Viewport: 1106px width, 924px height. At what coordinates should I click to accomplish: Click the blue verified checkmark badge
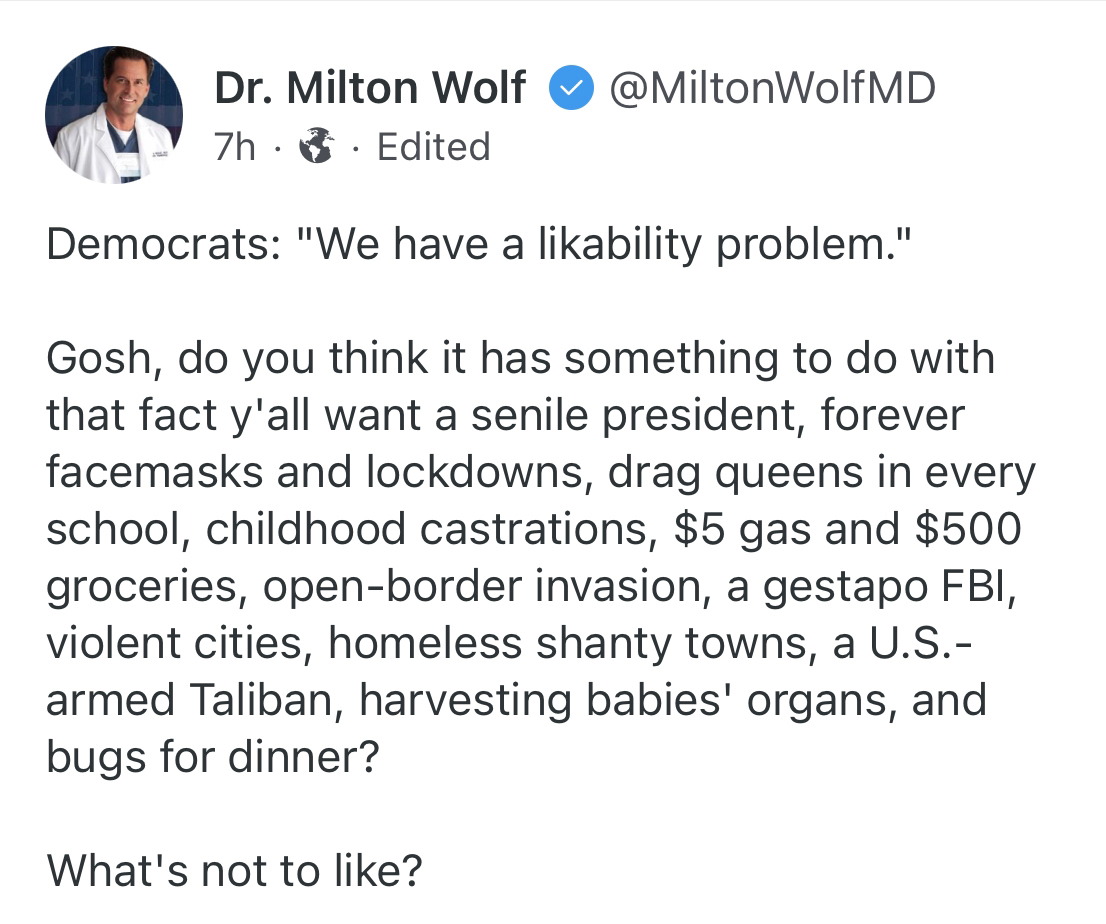click(567, 90)
